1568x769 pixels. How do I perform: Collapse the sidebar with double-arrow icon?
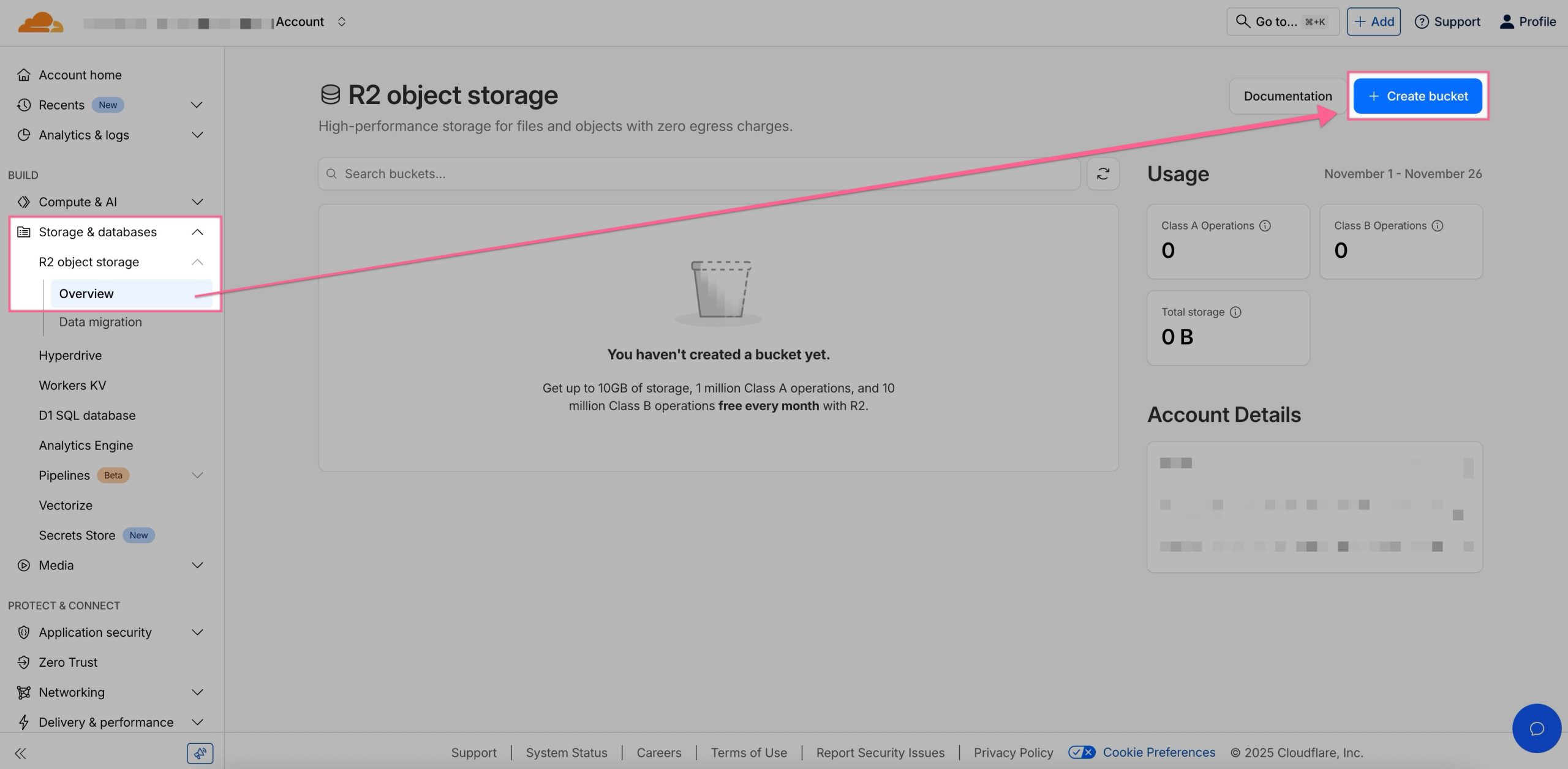[x=20, y=753]
